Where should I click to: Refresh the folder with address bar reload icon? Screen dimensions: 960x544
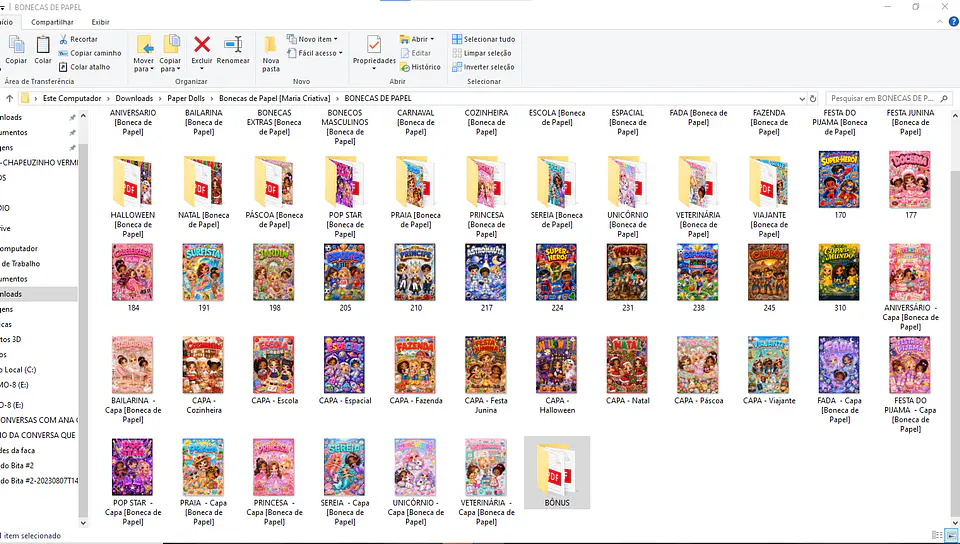813,99
